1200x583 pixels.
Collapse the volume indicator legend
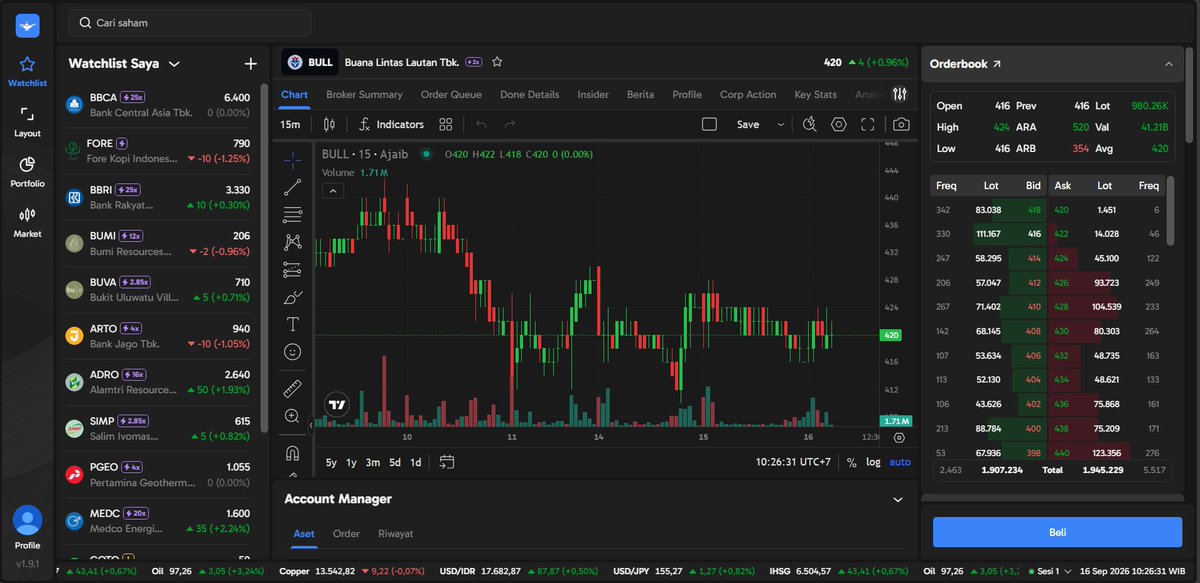click(x=332, y=190)
